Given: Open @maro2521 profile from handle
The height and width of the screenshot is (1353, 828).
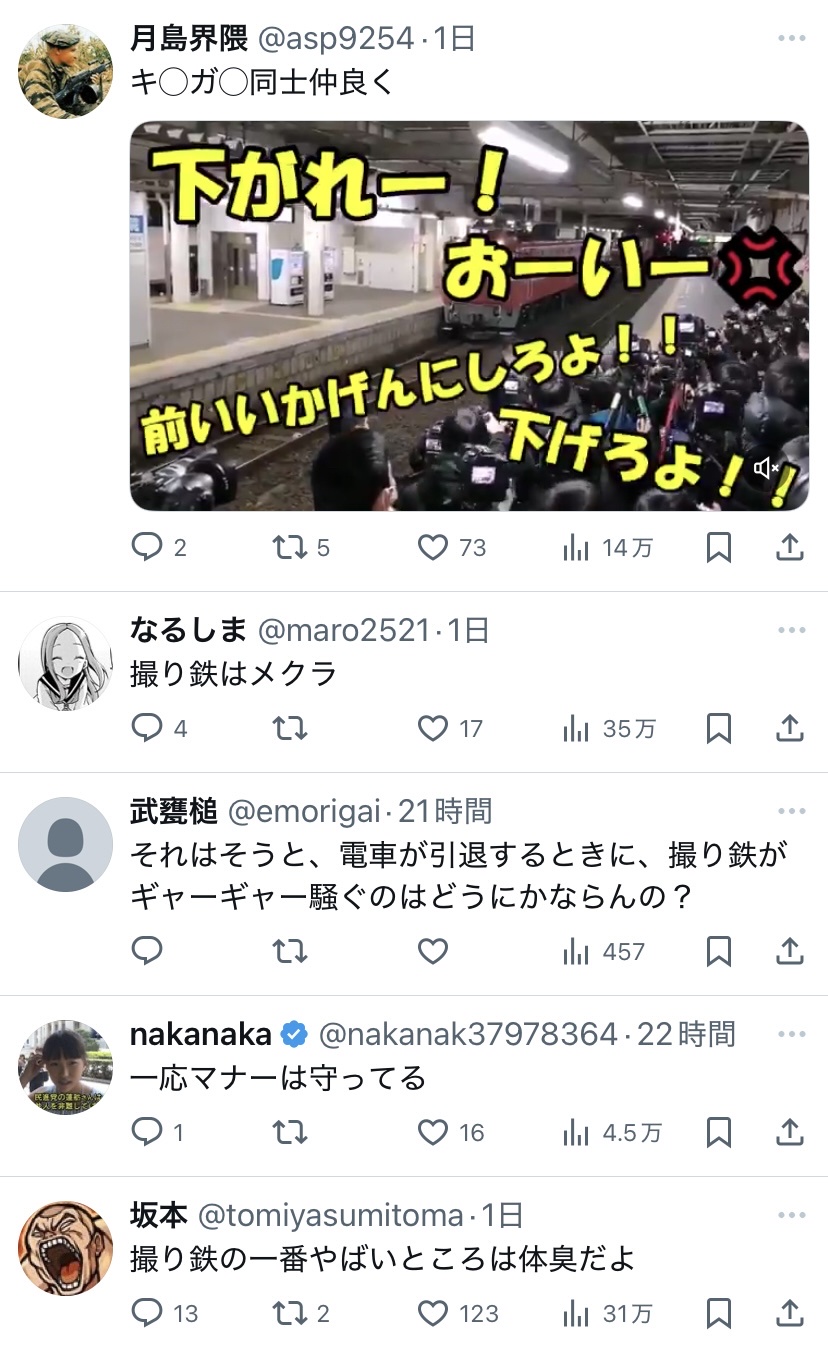Looking at the screenshot, I should click(x=345, y=630).
